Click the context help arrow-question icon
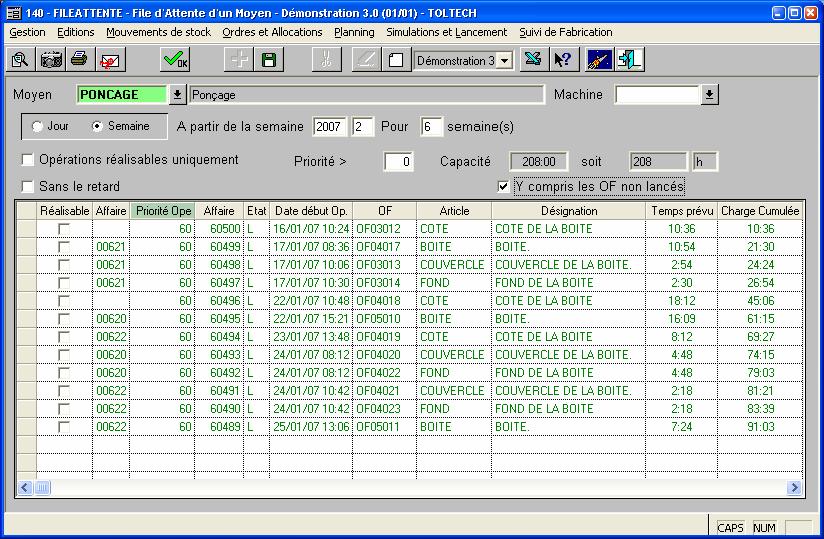Viewport: 824px width, 539px height. click(563, 59)
